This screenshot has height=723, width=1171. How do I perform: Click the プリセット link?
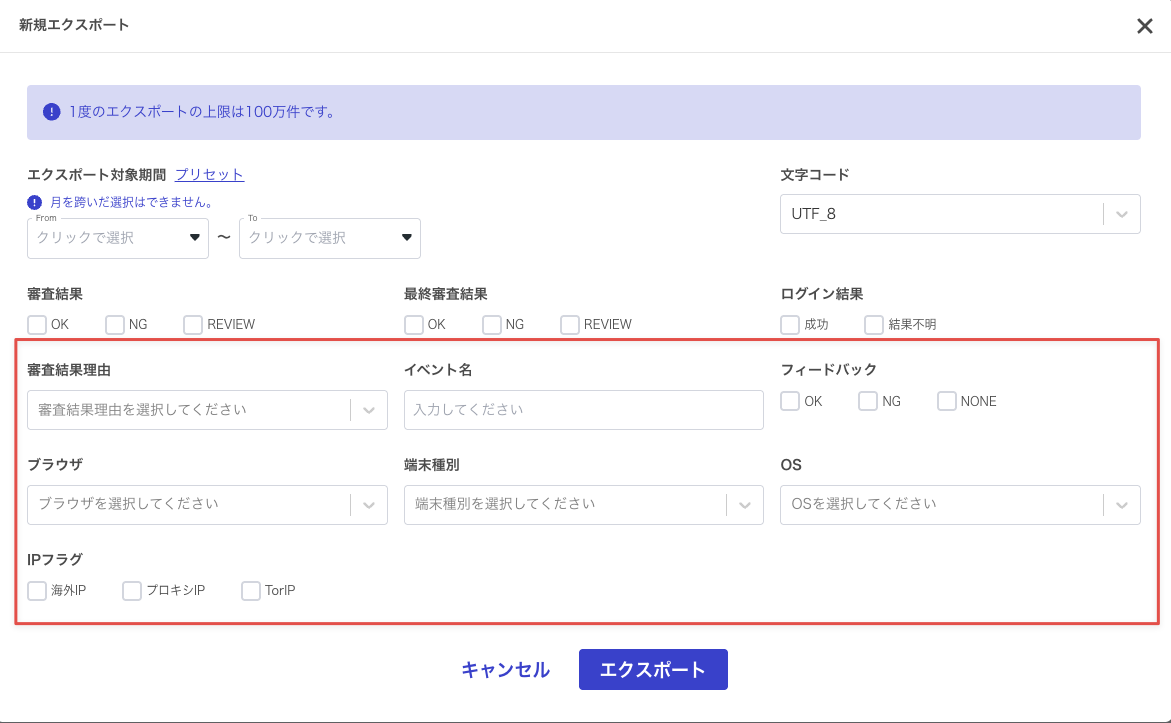click(209, 174)
